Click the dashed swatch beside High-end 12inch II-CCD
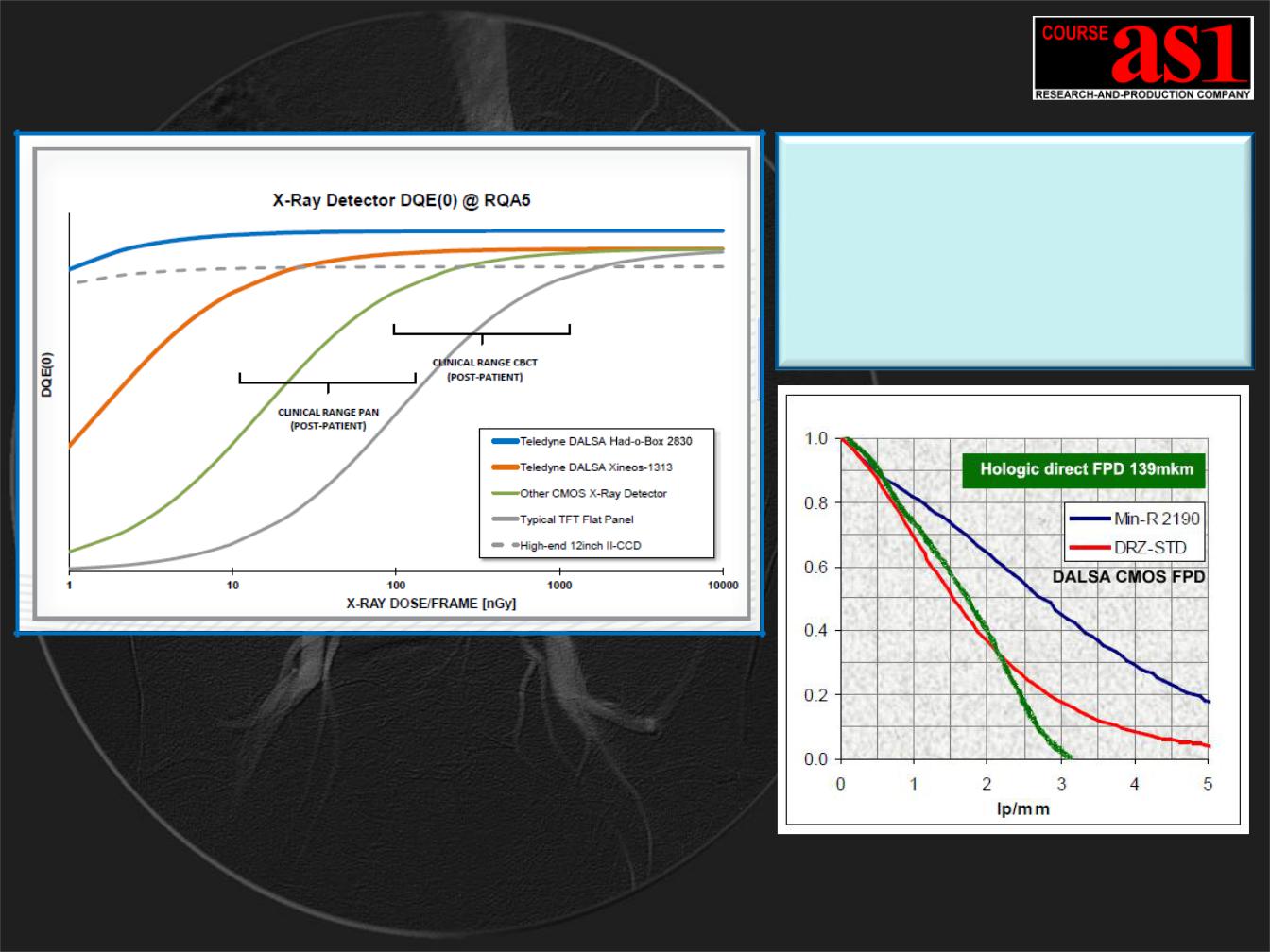Screen dimensions: 1270x952 506,545
